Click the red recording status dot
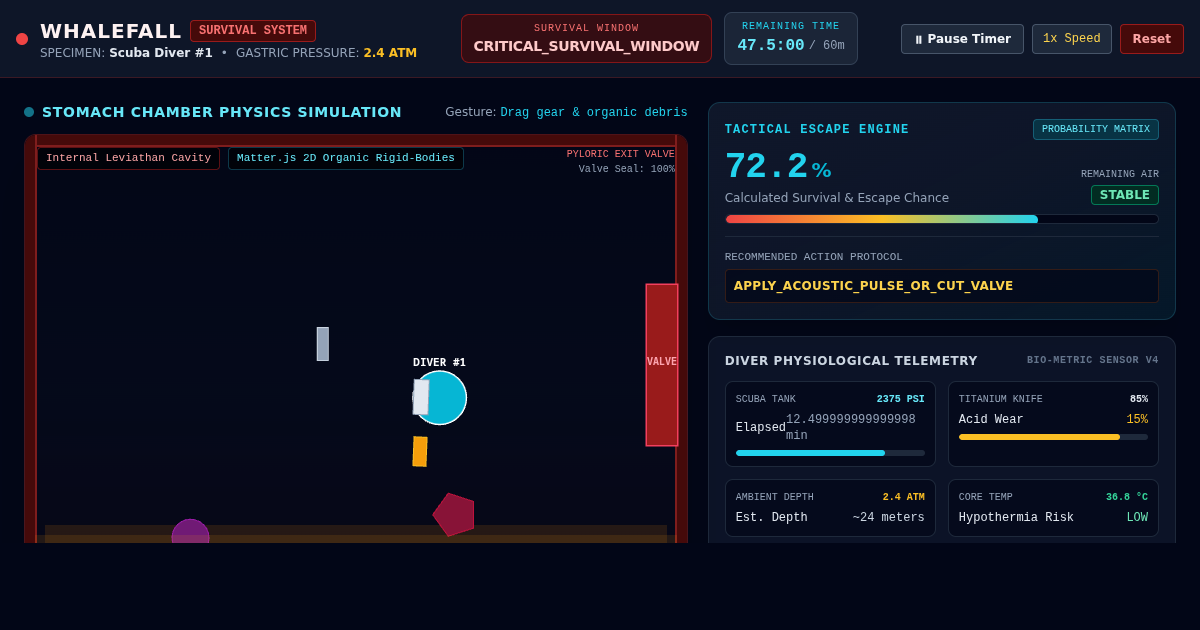Viewport: 1200px width, 630px height. [22, 39]
